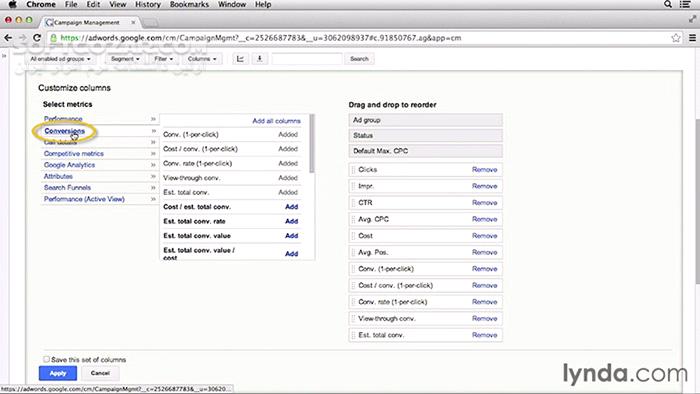Click drag handle of Cost column
Screen dimensions: 700x394
tap(354, 236)
